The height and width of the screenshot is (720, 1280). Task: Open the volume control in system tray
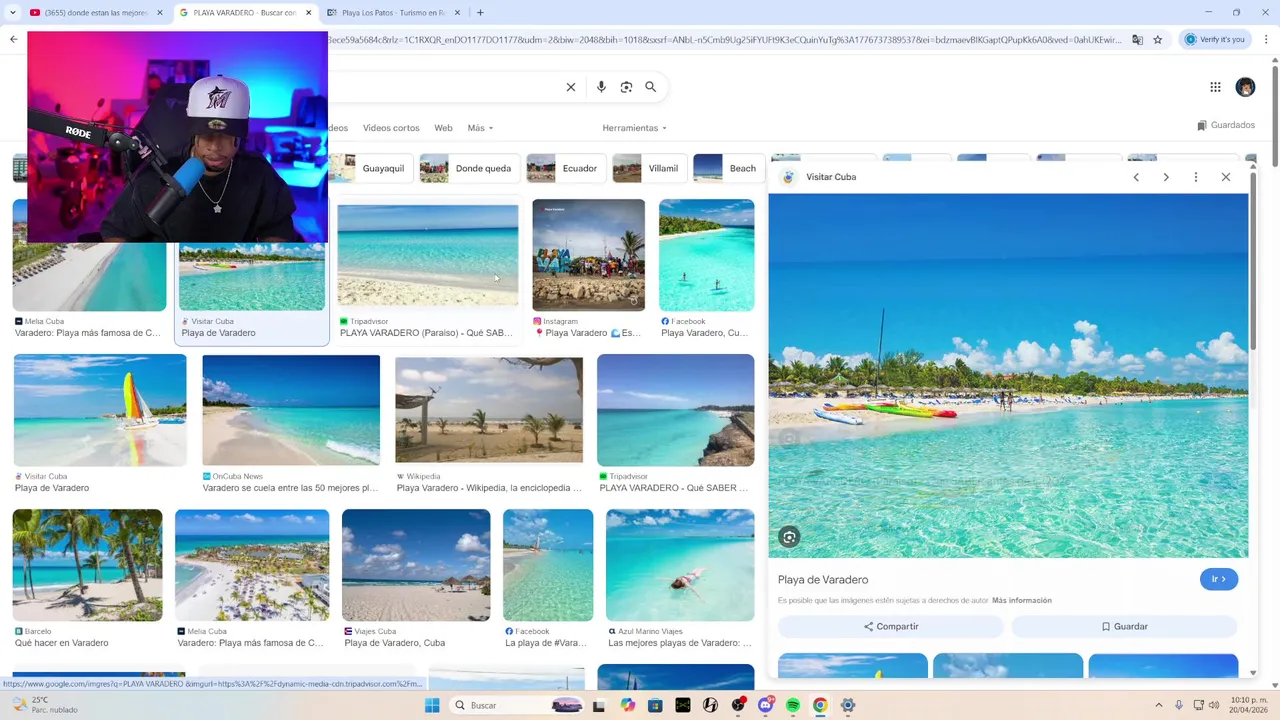[x=1215, y=705]
